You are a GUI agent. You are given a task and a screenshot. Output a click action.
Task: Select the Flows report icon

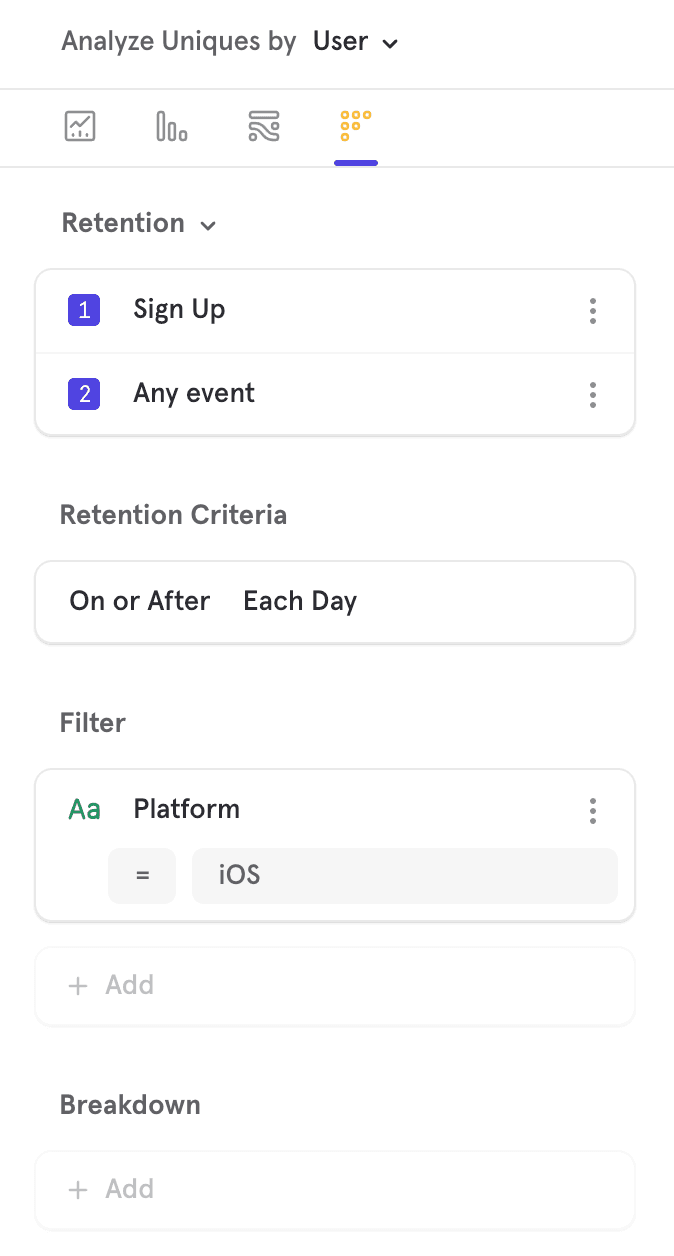(264, 127)
